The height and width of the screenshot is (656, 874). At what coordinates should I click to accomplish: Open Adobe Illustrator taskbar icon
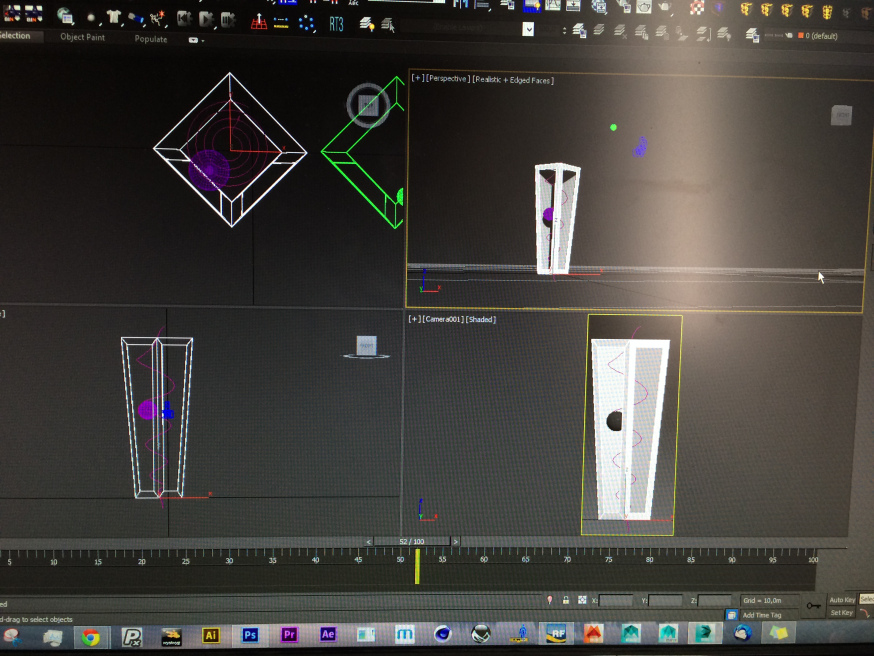pyautogui.click(x=210, y=635)
